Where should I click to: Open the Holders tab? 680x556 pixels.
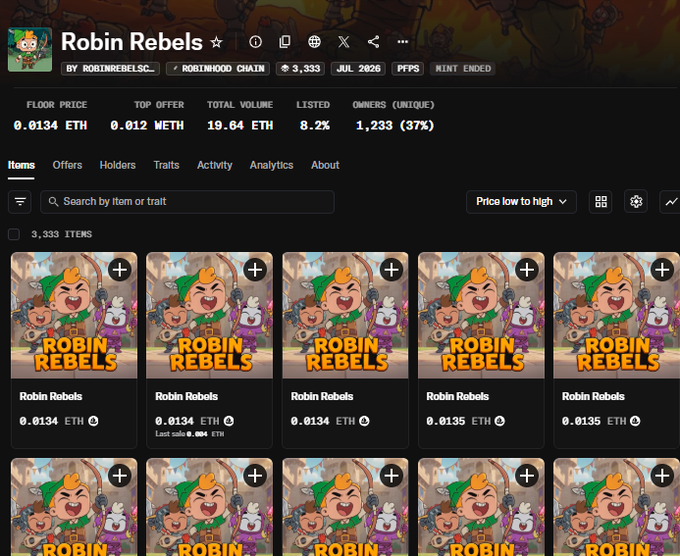pos(118,165)
